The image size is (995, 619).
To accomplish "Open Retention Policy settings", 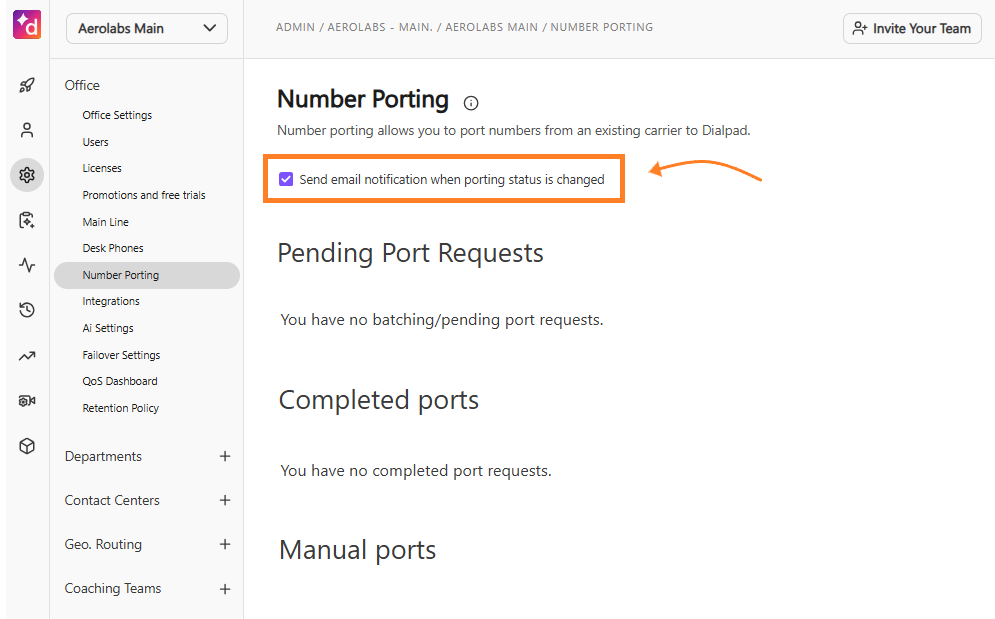I will [121, 408].
